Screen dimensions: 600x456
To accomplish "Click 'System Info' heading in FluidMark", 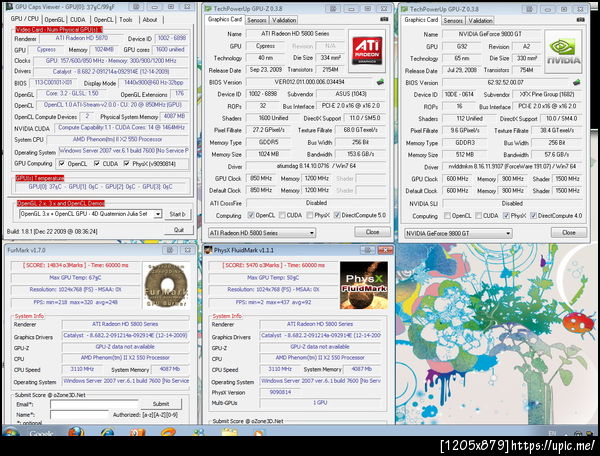I will tap(227, 316).
